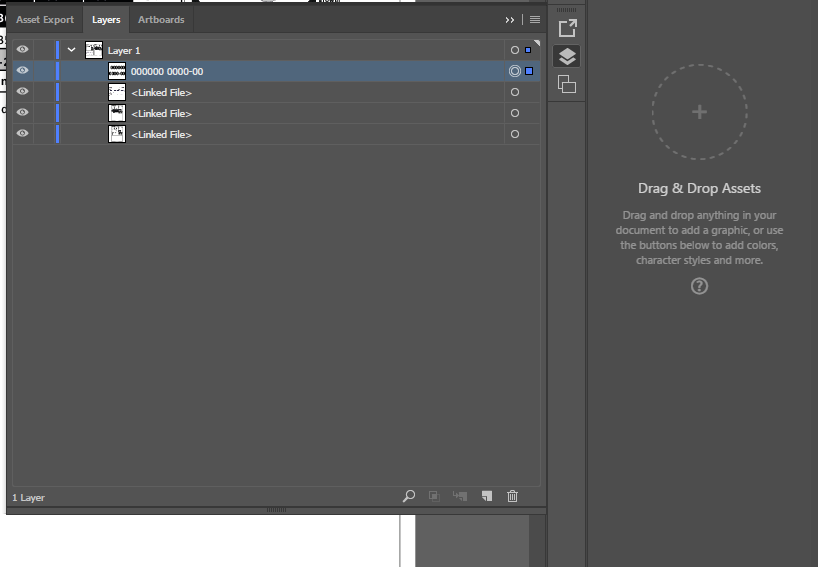
Task: Click the third <Linked File> name
Action: [x=161, y=134]
